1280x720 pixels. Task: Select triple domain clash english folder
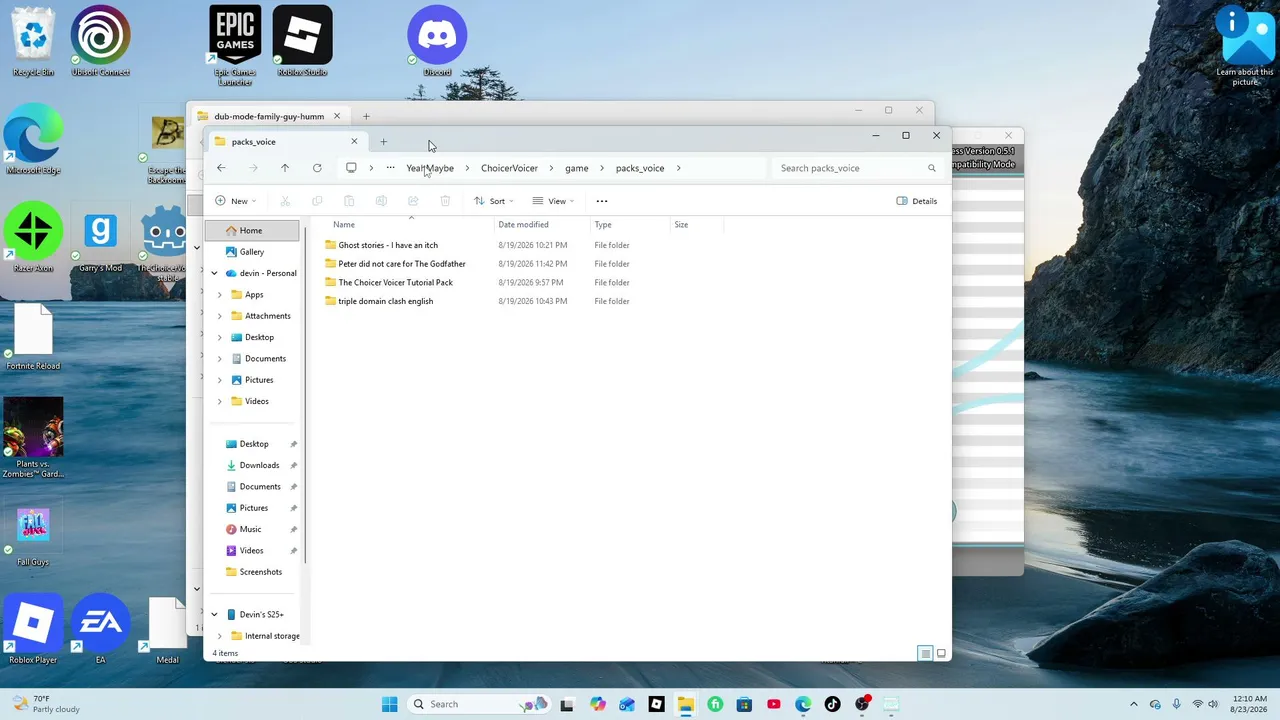coord(385,301)
